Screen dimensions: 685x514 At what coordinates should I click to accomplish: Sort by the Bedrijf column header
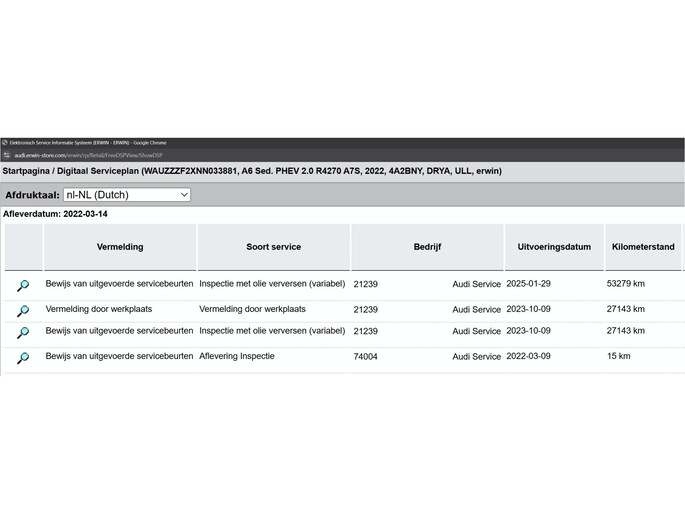coord(427,247)
